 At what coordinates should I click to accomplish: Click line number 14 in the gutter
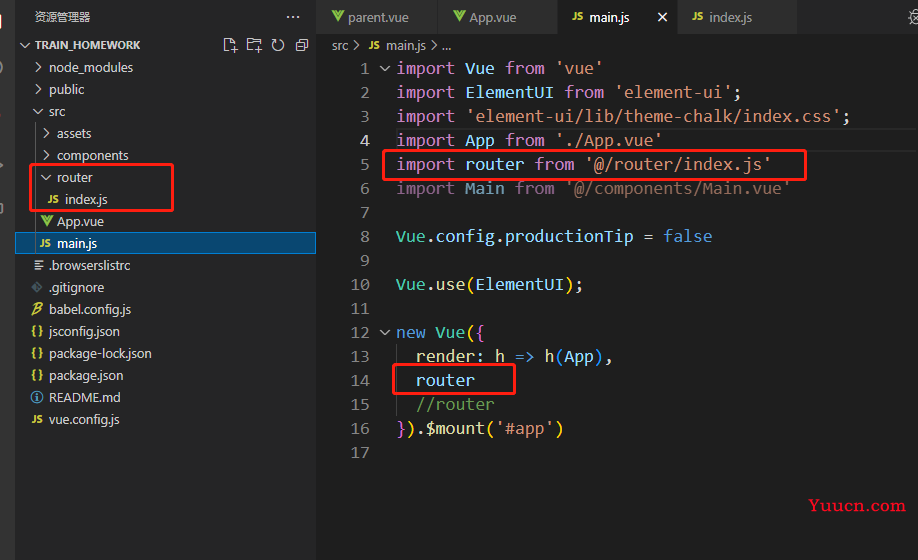pyautogui.click(x=360, y=380)
